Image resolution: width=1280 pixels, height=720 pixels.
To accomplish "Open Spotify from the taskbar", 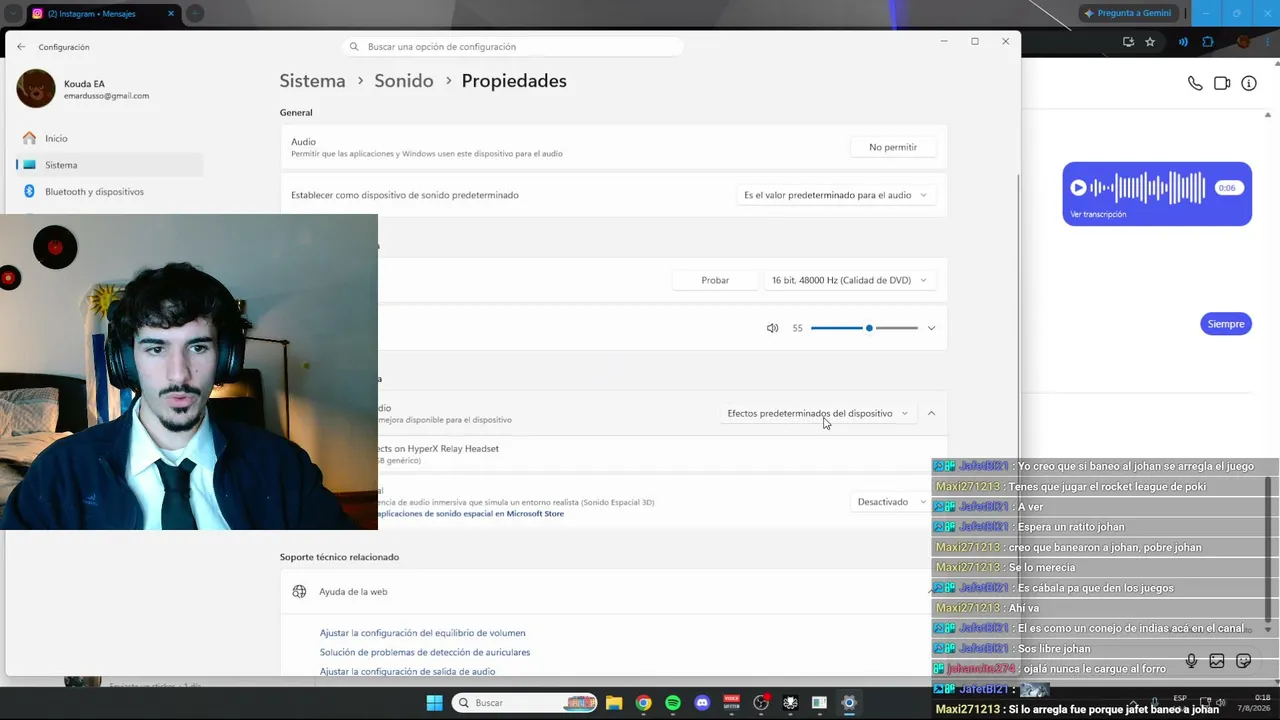I will [673, 703].
